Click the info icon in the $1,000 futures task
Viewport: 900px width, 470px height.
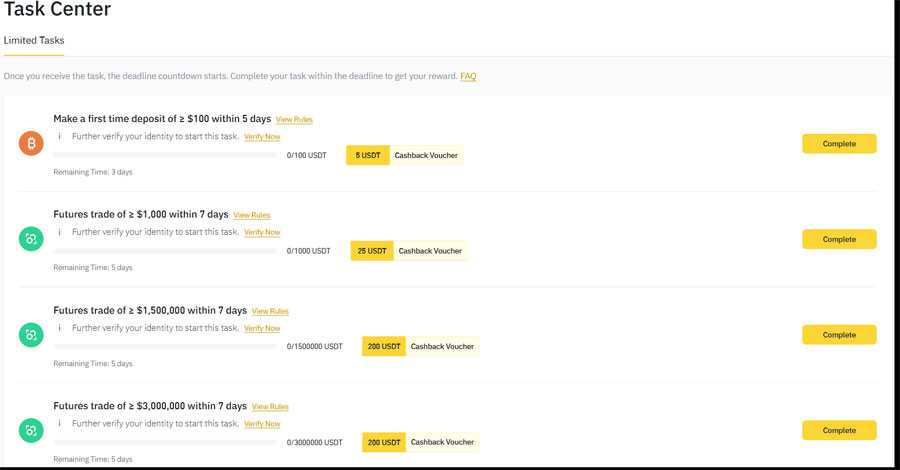pyautogui.click(x=59, y=231)
